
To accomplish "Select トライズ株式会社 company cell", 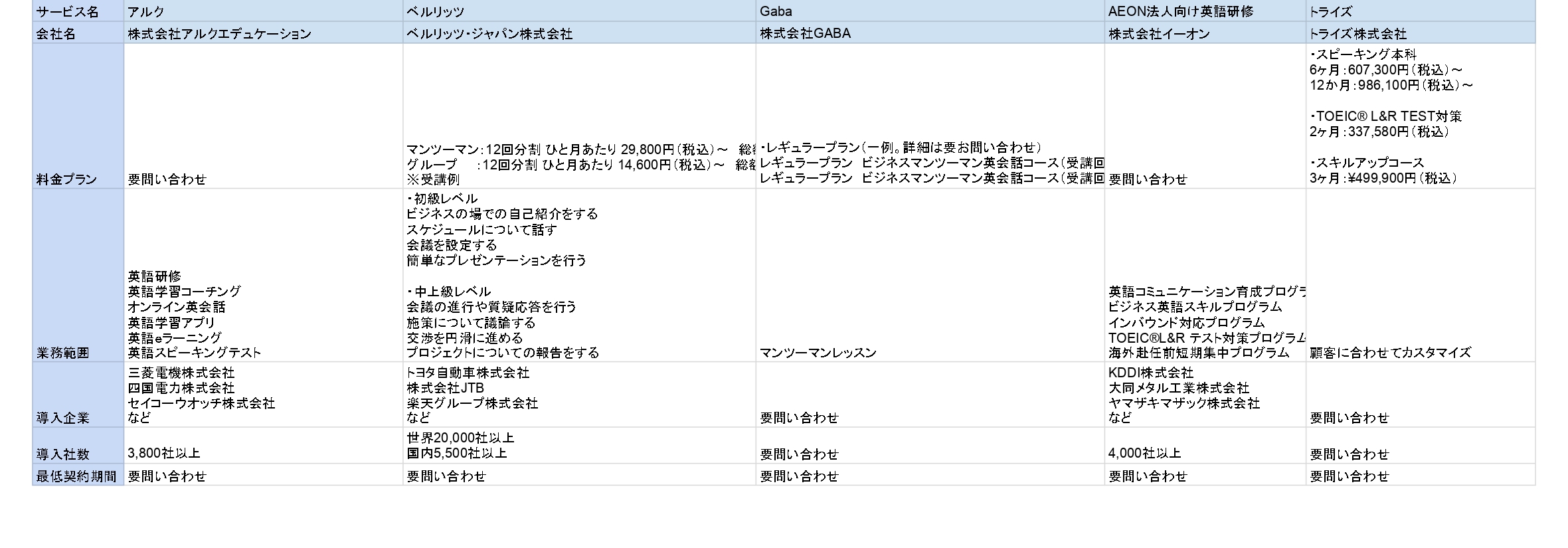I will pos(1421,33).
